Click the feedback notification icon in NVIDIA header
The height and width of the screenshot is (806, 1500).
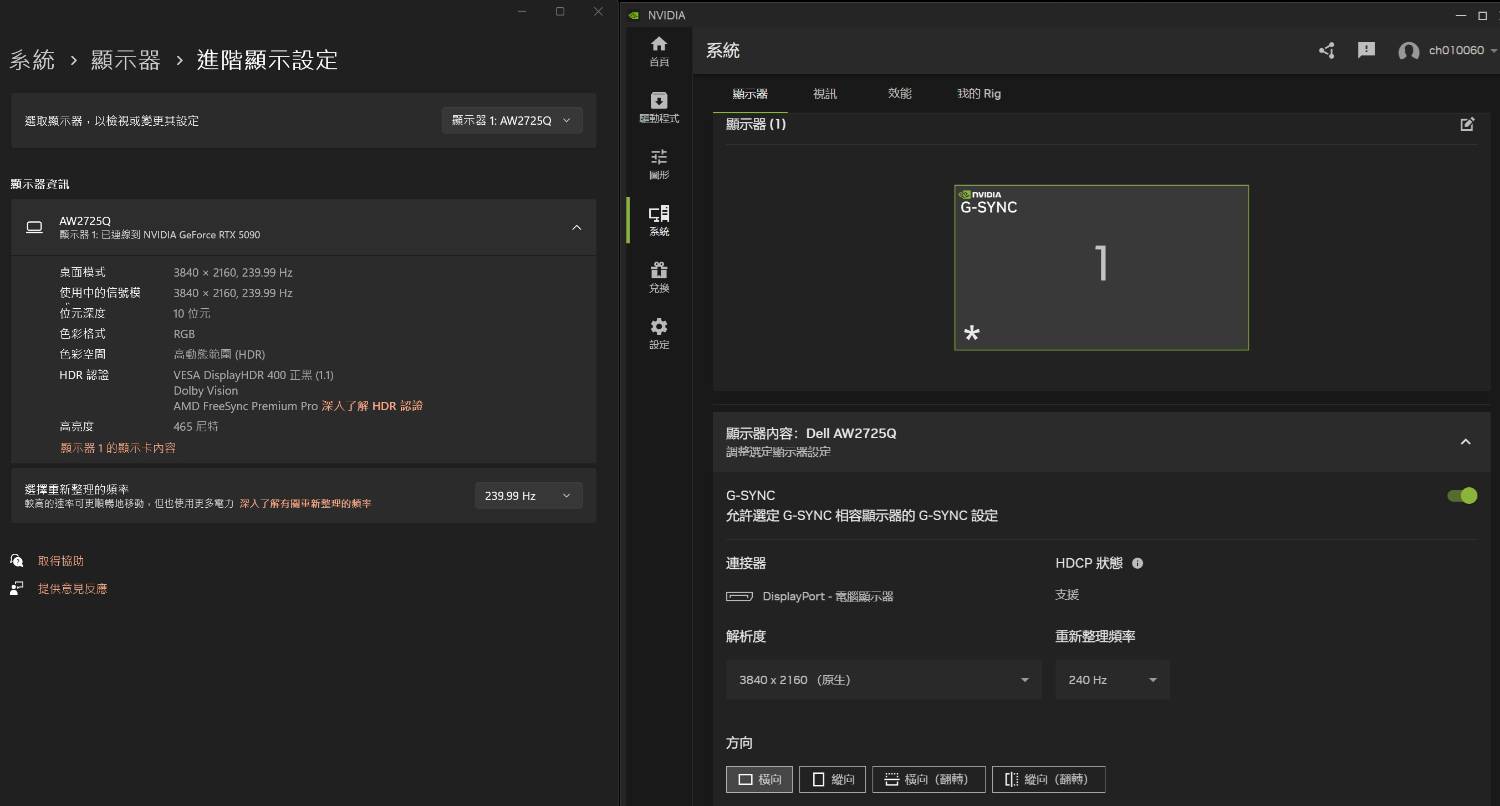coord(1366,50)
